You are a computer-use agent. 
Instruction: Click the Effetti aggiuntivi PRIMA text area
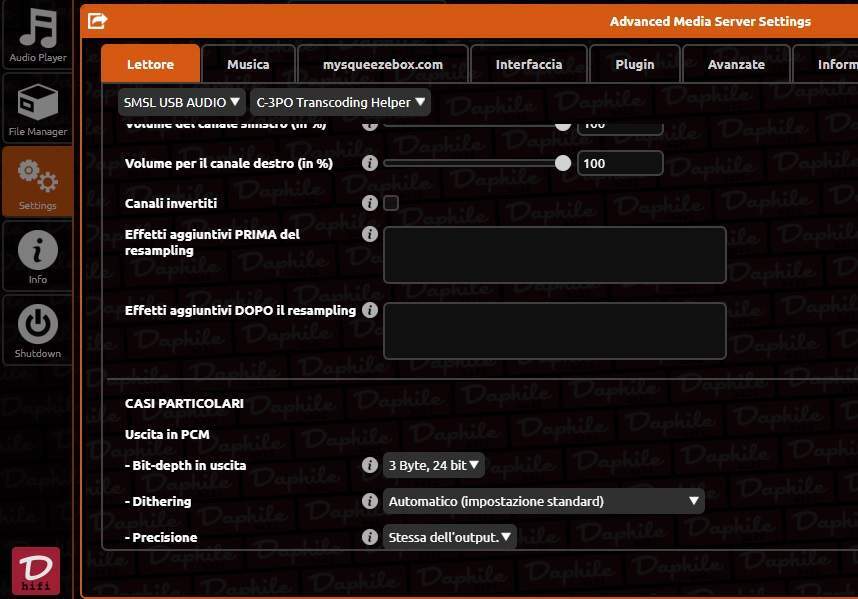coord(555,255)
